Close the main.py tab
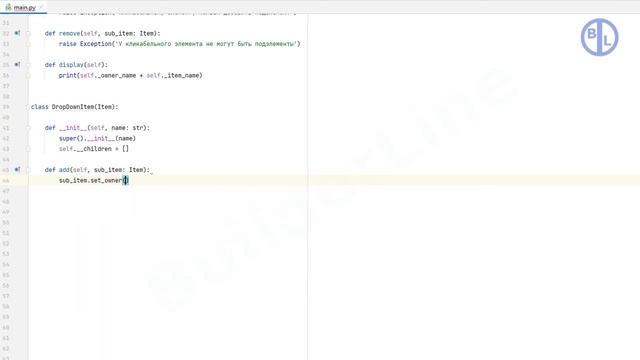This screenshot has height=360, width=640. (41, 7)
